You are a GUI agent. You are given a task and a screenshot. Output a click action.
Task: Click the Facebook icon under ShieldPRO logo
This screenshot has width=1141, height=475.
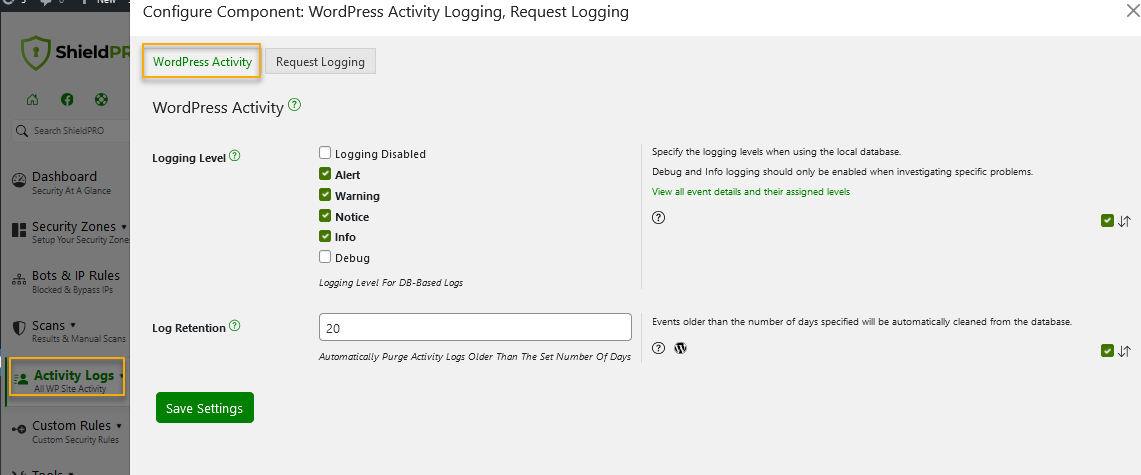tap(67, 99)
